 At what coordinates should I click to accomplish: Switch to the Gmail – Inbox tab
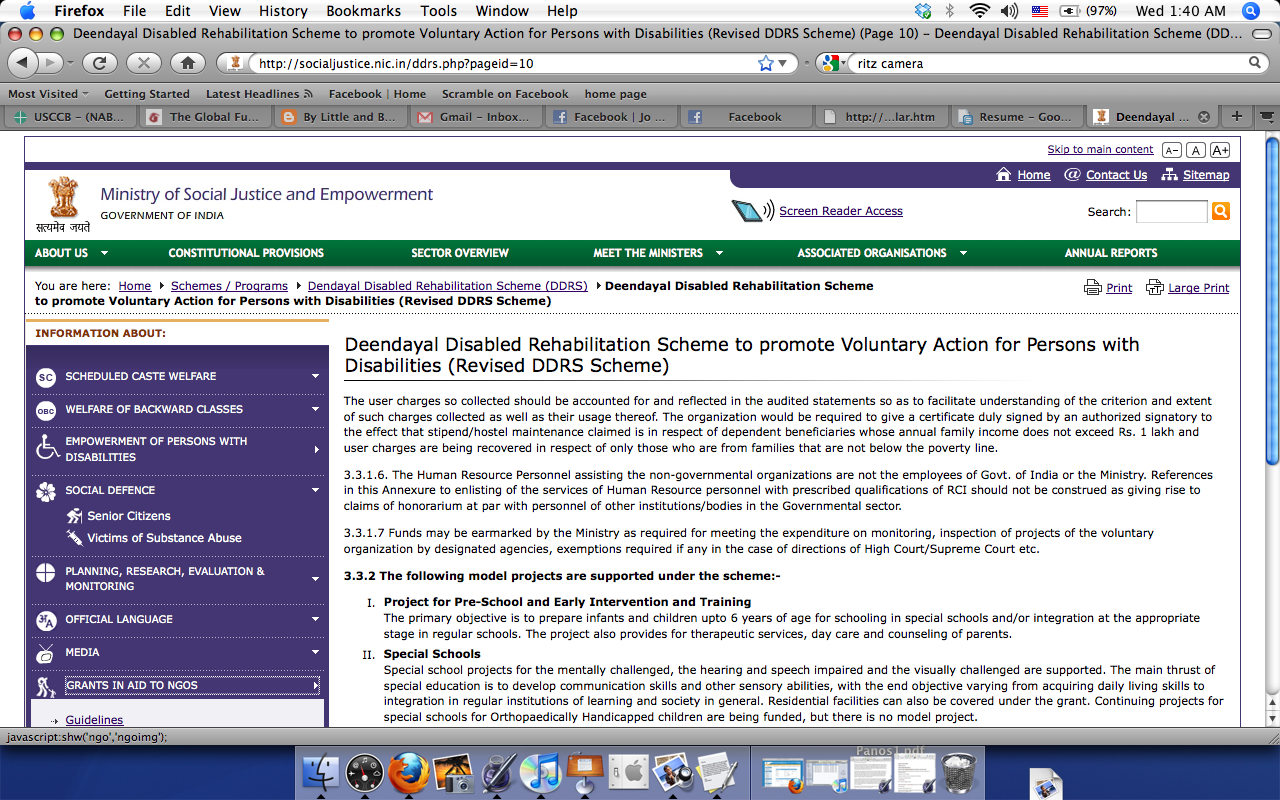point(477,116)
